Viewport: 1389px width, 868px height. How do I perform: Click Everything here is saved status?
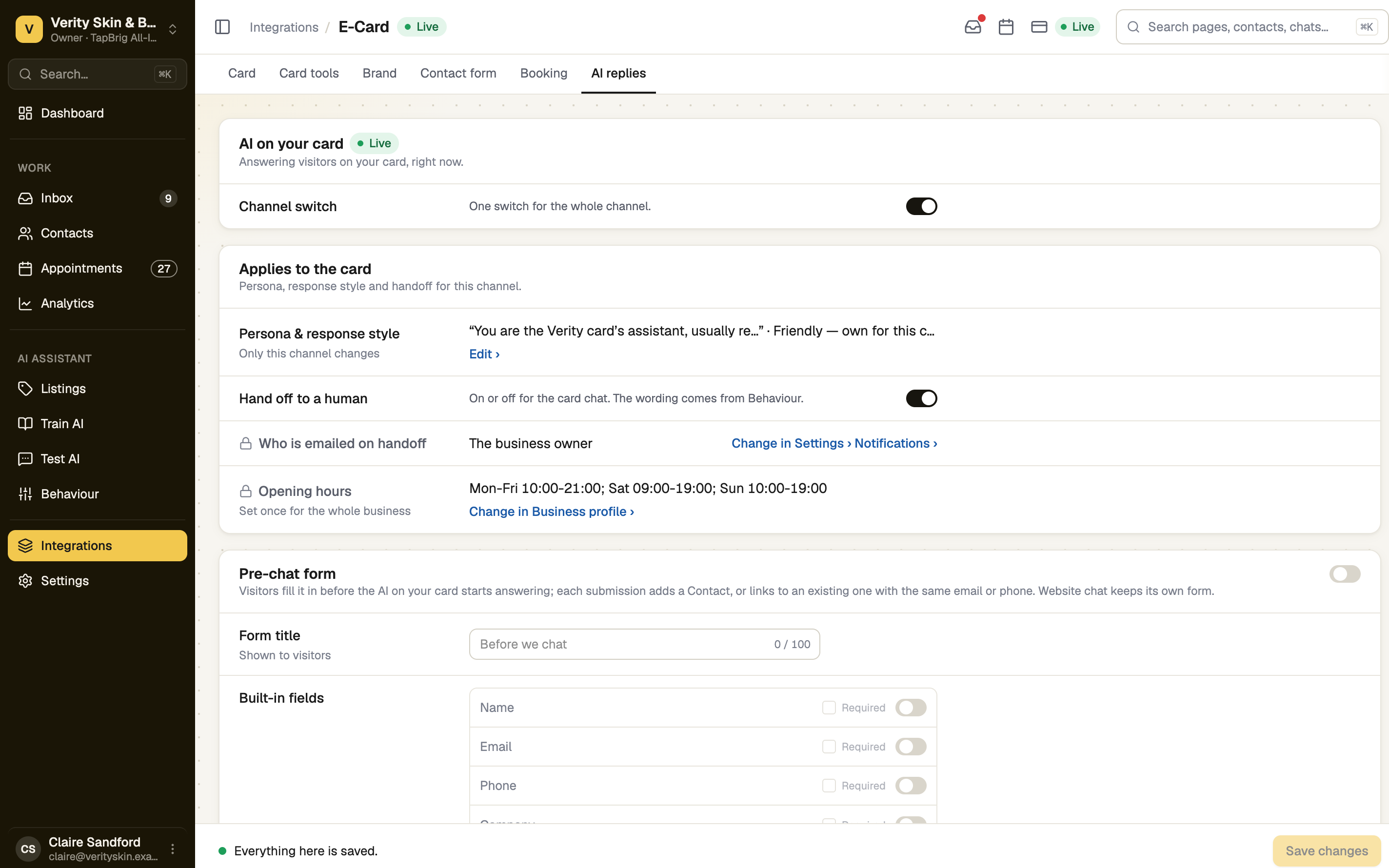[305, 851]
